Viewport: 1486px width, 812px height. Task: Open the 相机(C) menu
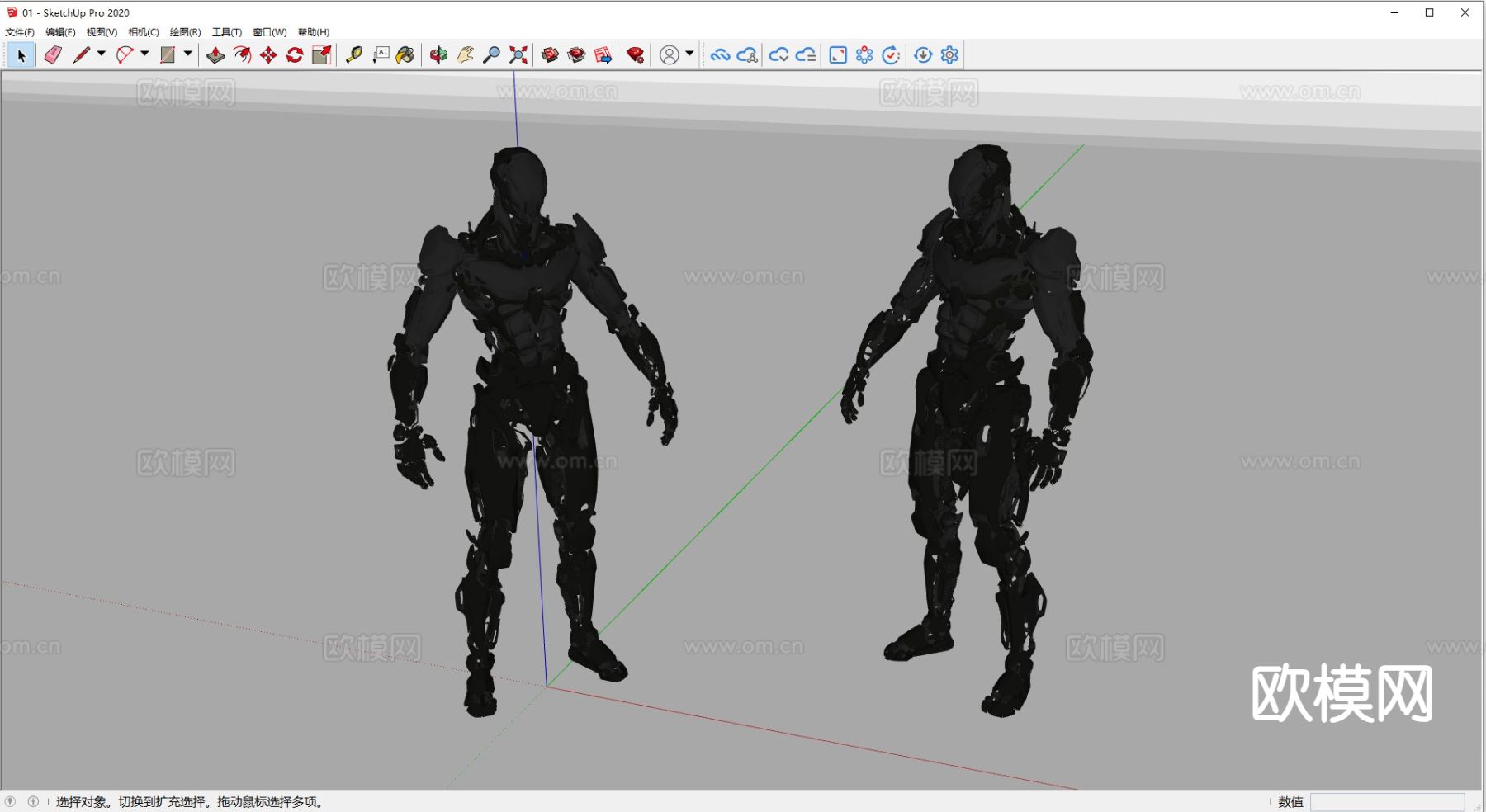coord(144,32)
